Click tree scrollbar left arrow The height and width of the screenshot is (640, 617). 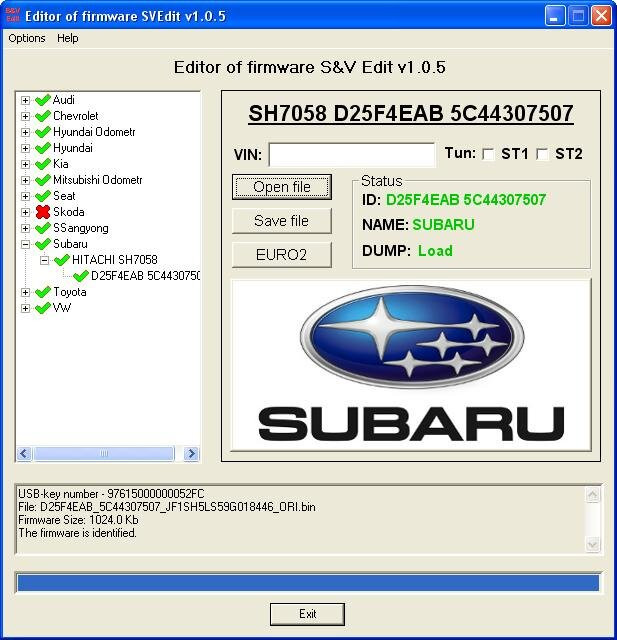(x=24, y=453)
